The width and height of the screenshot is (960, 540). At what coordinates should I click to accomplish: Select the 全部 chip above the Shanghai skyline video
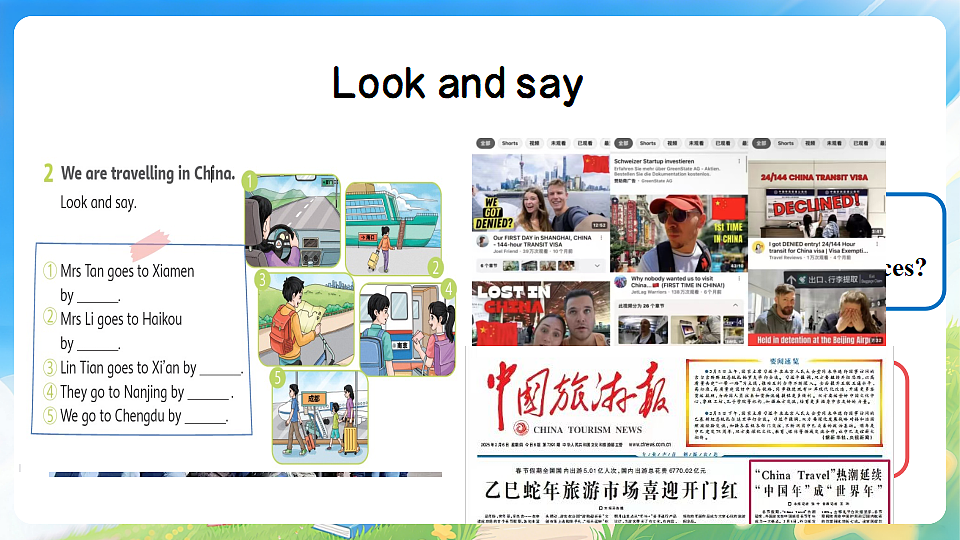coord(486,143)
